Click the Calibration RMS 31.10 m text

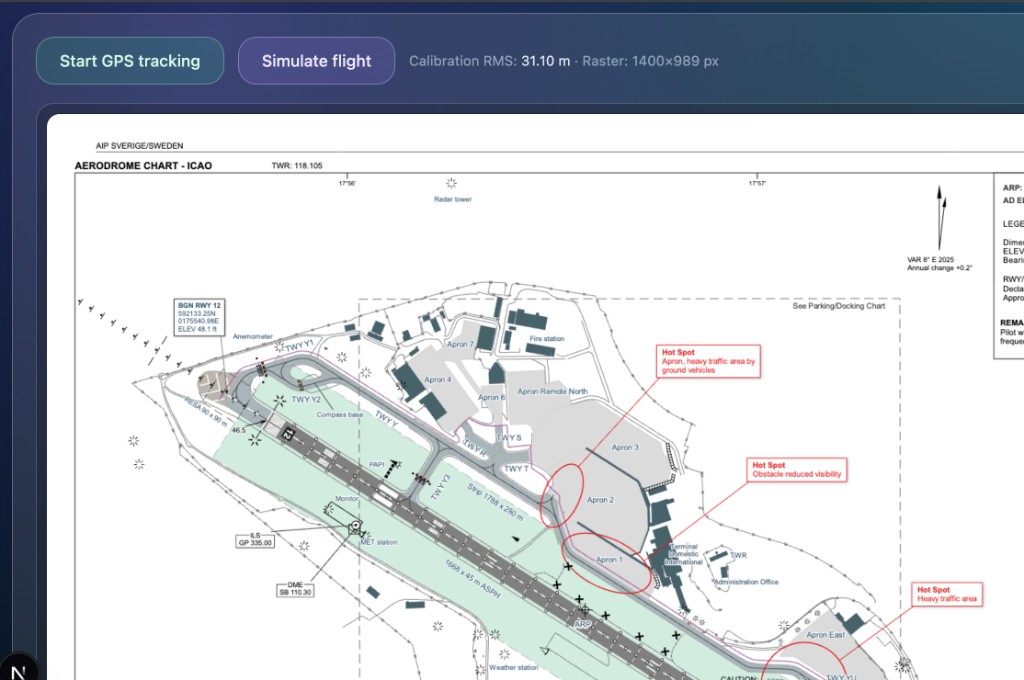click(489, 61)
